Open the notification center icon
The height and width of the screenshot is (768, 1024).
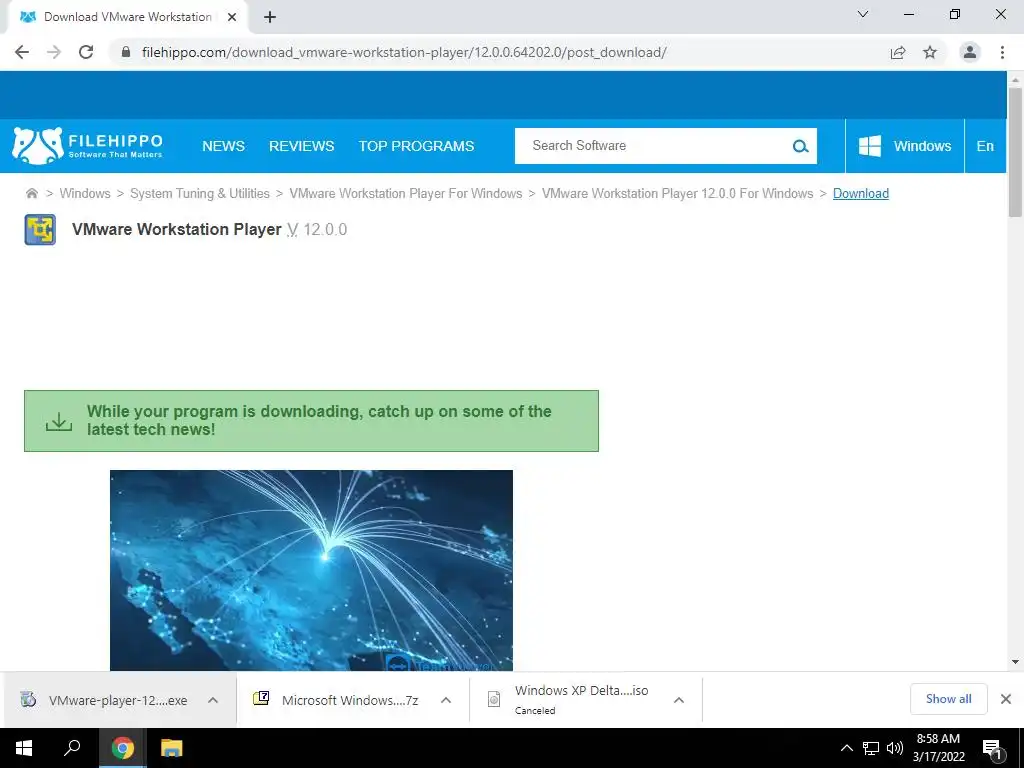tap(992, 748)
